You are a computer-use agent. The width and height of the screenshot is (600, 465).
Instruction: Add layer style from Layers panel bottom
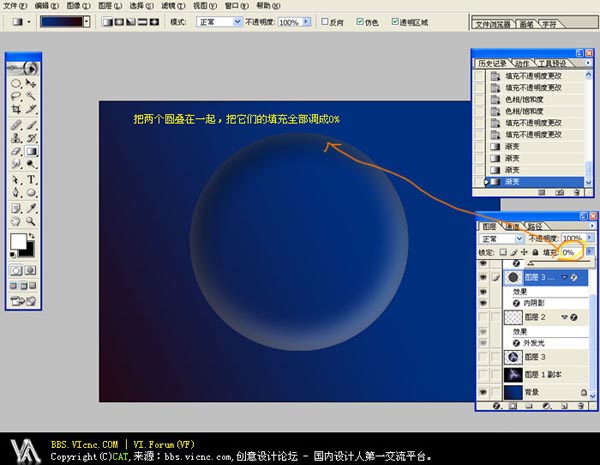[x=496, y=406]
